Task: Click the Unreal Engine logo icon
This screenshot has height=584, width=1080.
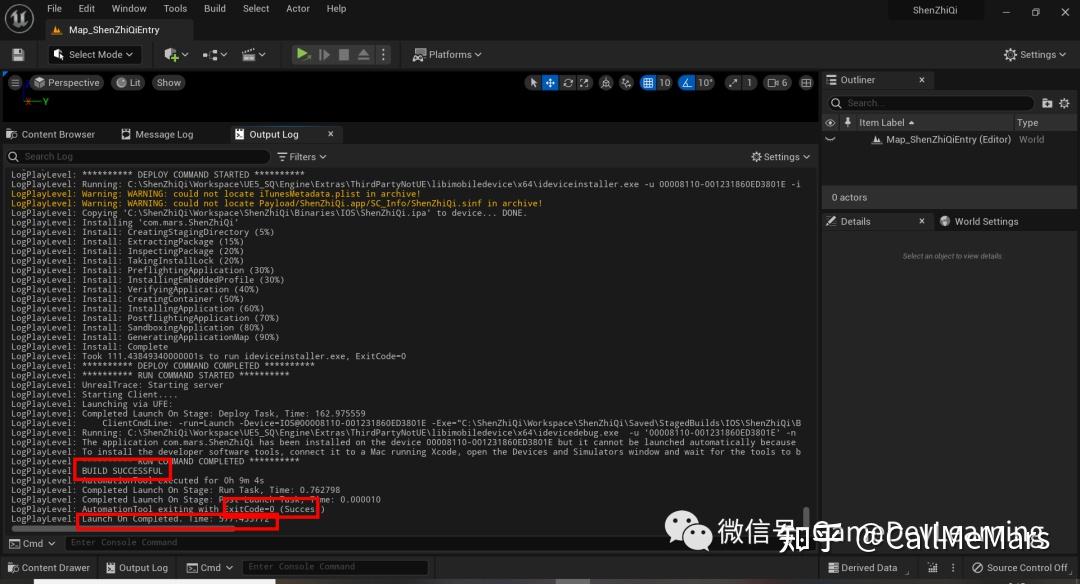Action: click(19, 18)
